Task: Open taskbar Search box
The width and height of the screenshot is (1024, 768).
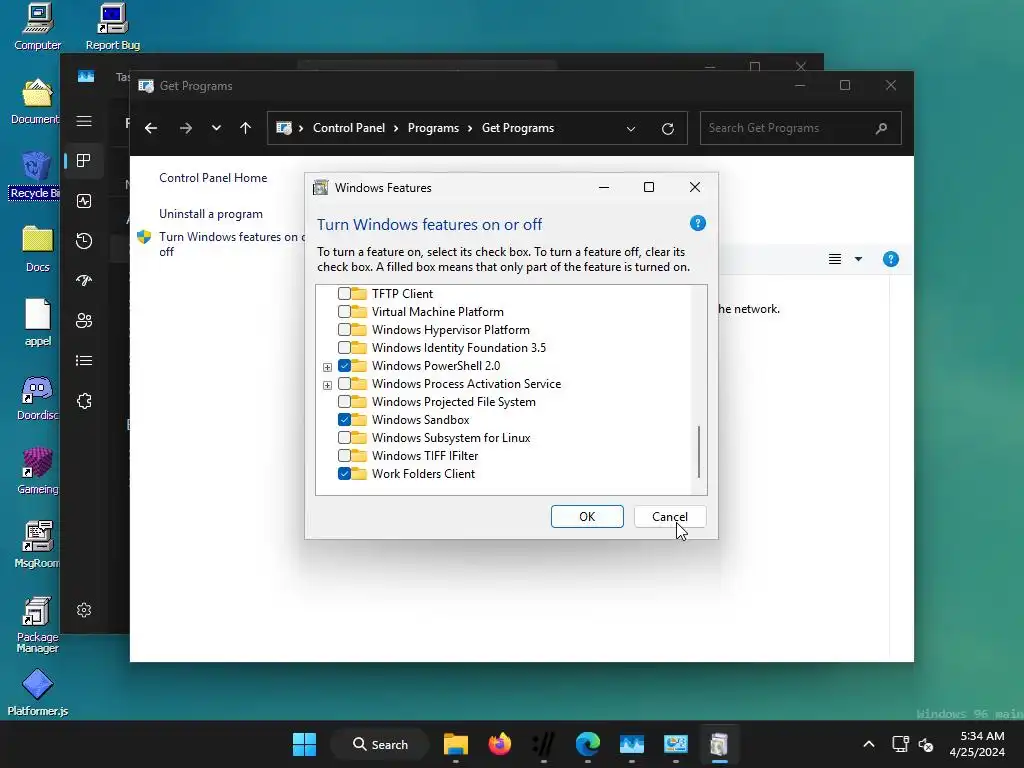Action: click(x=380, y=744)
